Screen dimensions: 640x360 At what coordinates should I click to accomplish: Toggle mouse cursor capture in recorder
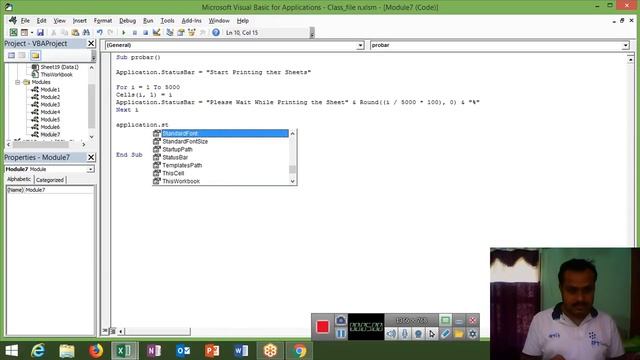(x=432, y=333)
